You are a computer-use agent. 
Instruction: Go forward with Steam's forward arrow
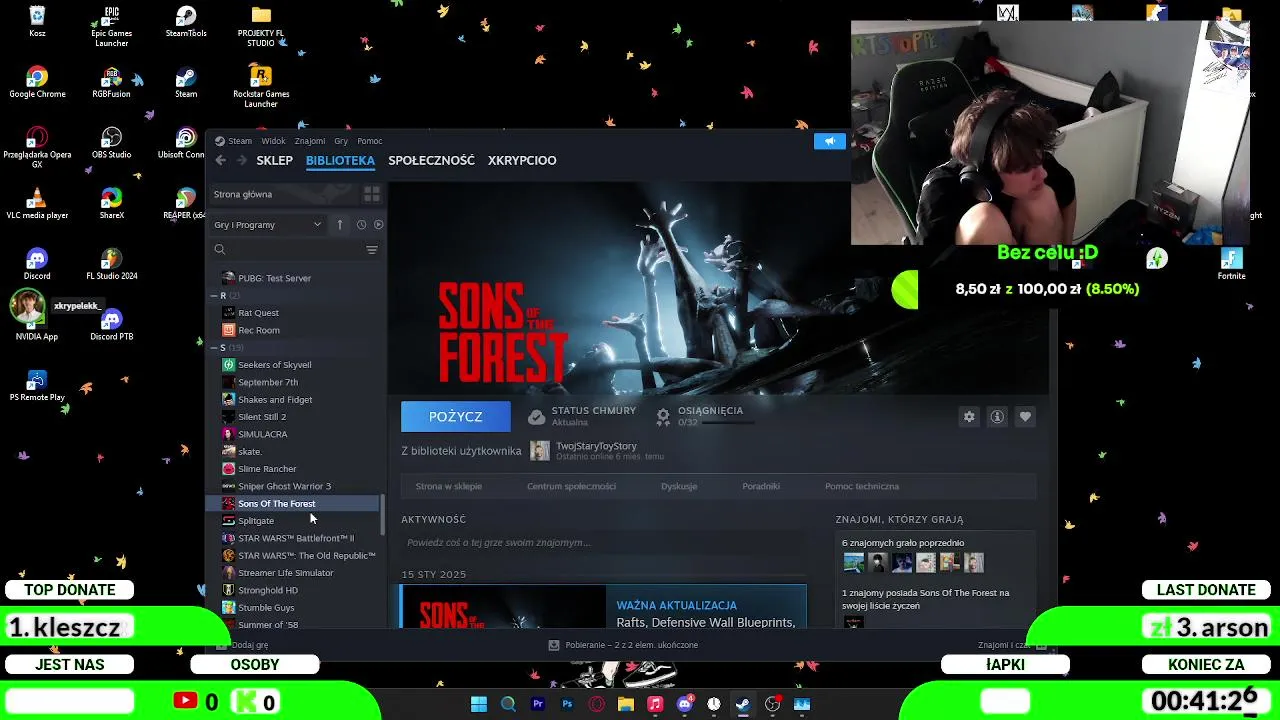241,160
